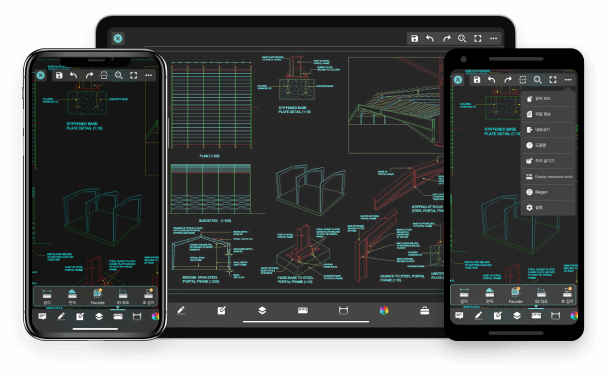The height and width of the screenshot is (381, 607).
Task: Choose length measurement on Android measure panel
Action: 464,295
